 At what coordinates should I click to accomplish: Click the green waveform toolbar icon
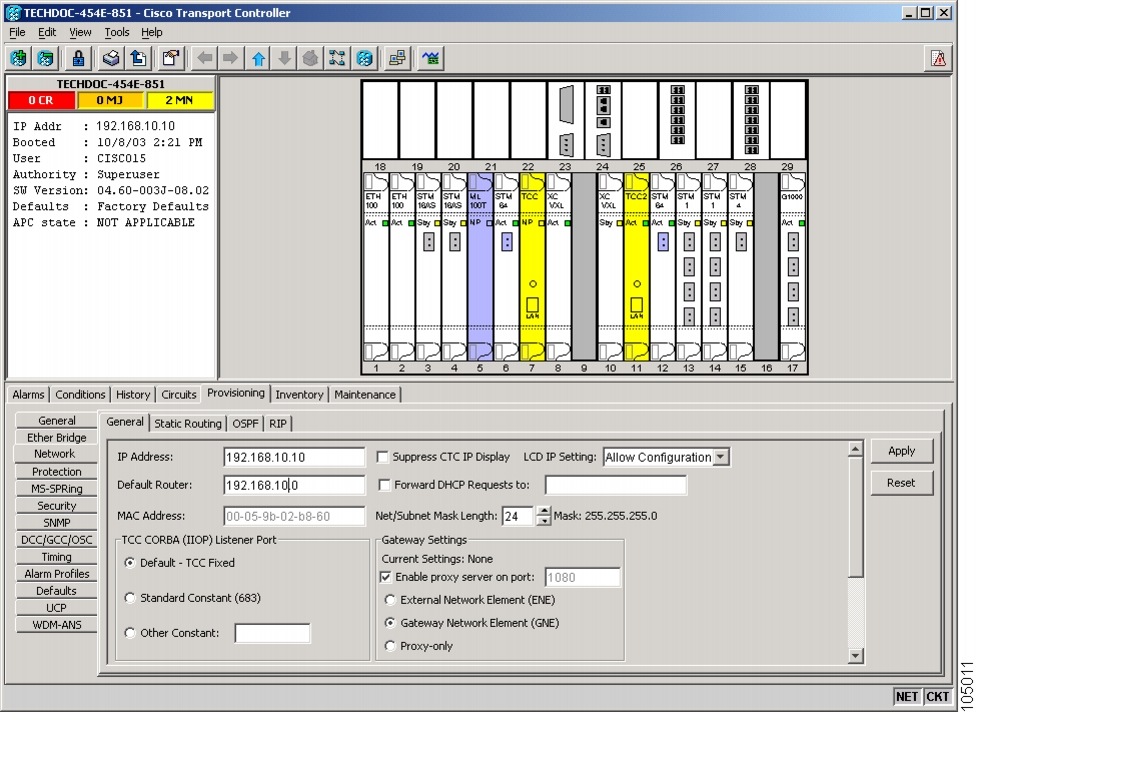click(x=430, y=58)
